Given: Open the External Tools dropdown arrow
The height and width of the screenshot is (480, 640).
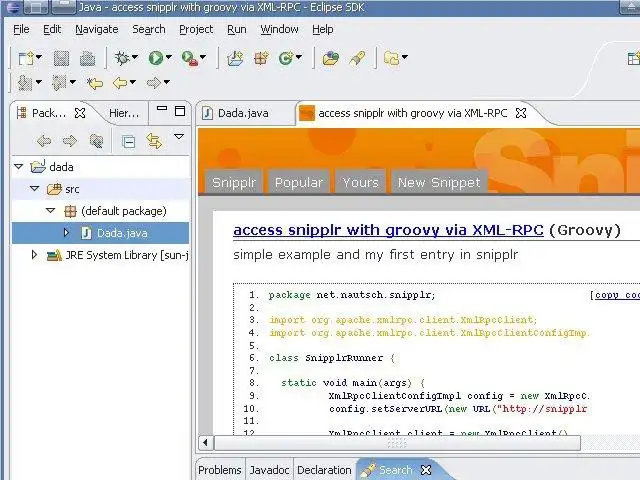Looking at the screenshot, I should pos(203,57).
